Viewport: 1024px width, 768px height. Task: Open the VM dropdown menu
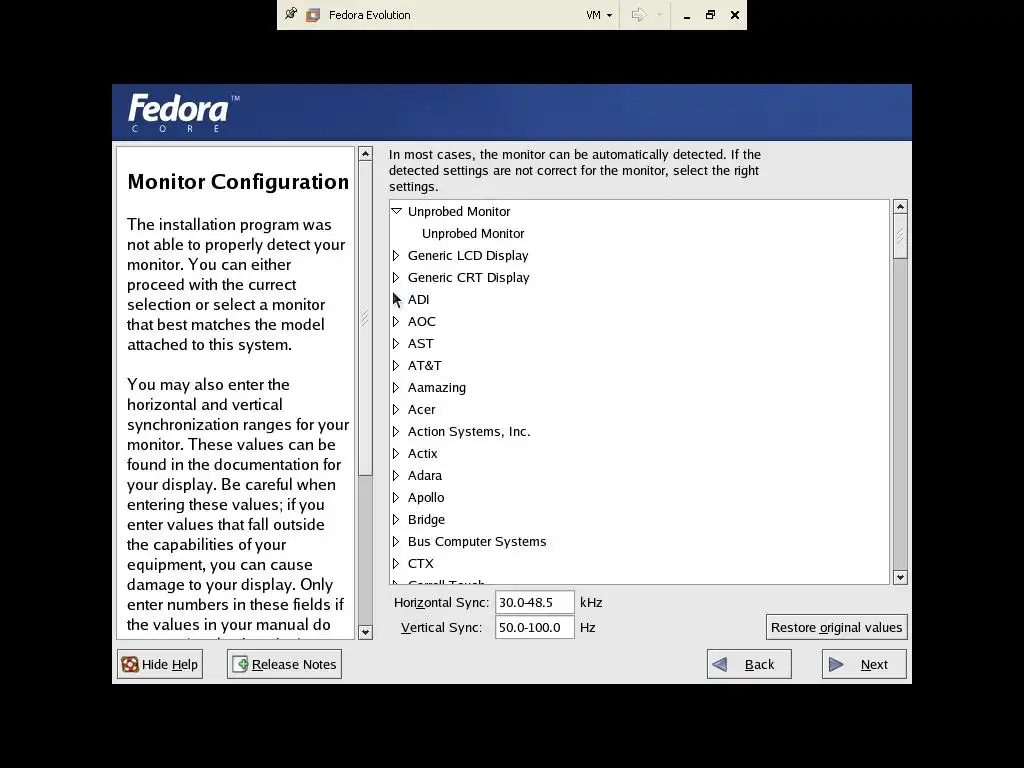point(599,15)
